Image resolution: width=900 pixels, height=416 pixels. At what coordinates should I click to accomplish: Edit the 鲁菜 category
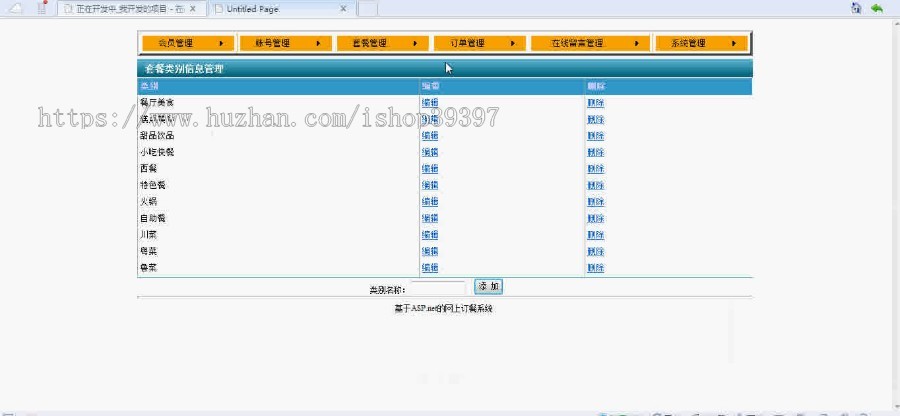(430, 267)
